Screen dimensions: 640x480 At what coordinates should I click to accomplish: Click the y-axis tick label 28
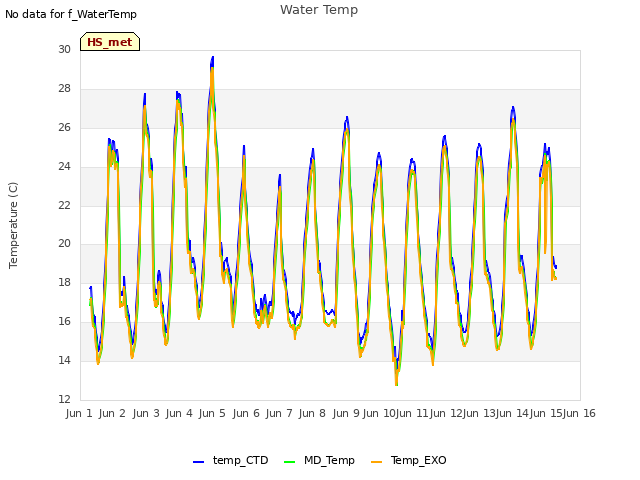coord(64,89)
